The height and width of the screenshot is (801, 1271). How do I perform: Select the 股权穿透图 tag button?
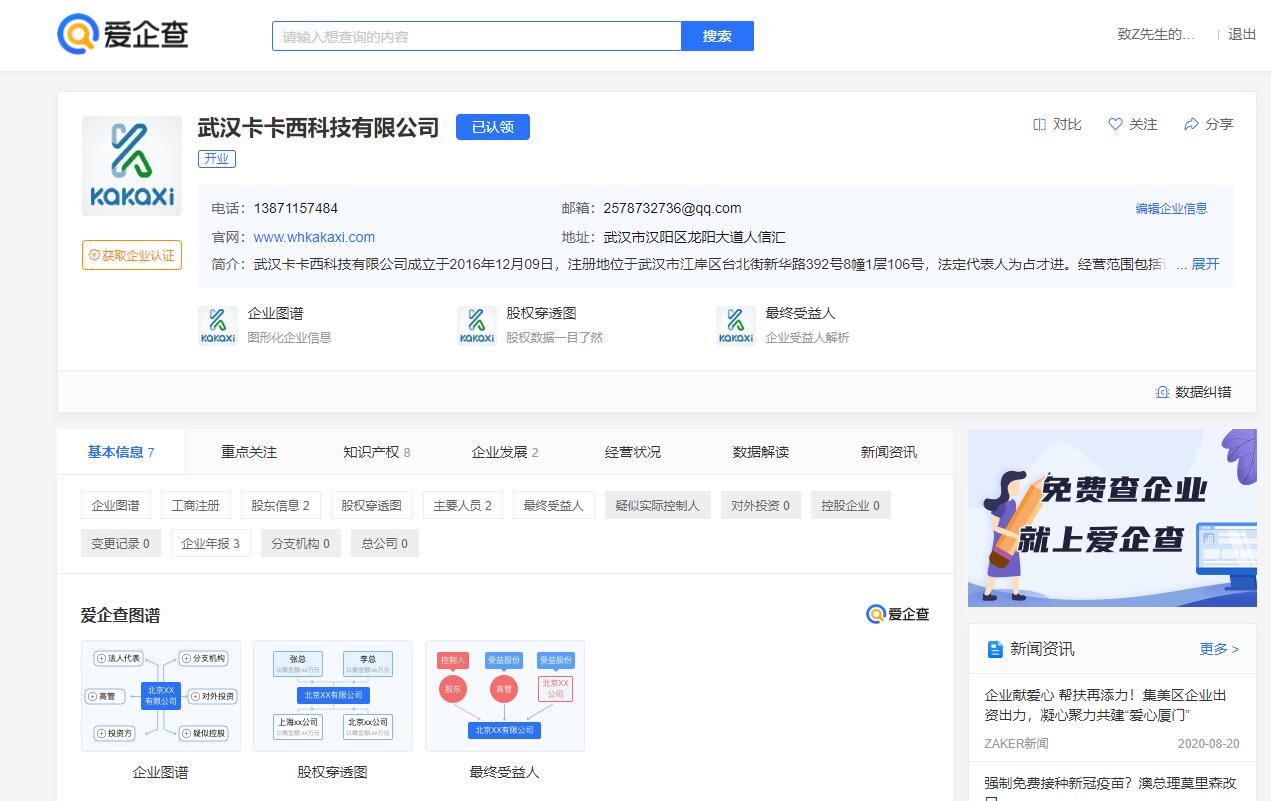click(x=372, y=505)
